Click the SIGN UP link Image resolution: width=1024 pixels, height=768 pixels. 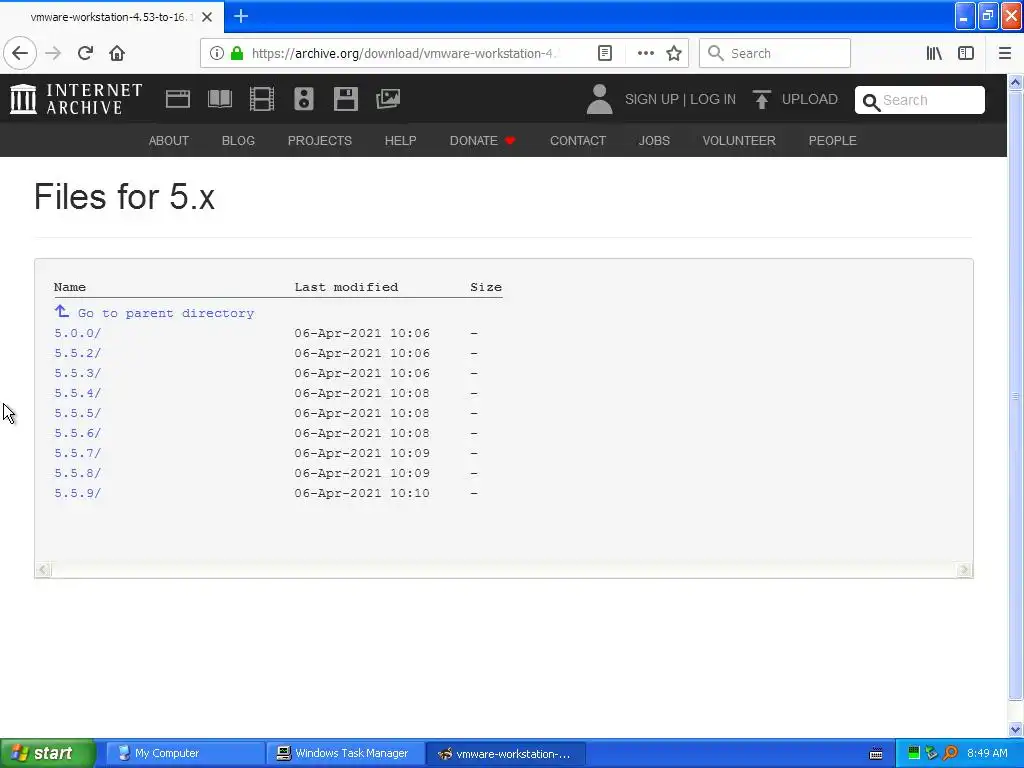point(652,99)
